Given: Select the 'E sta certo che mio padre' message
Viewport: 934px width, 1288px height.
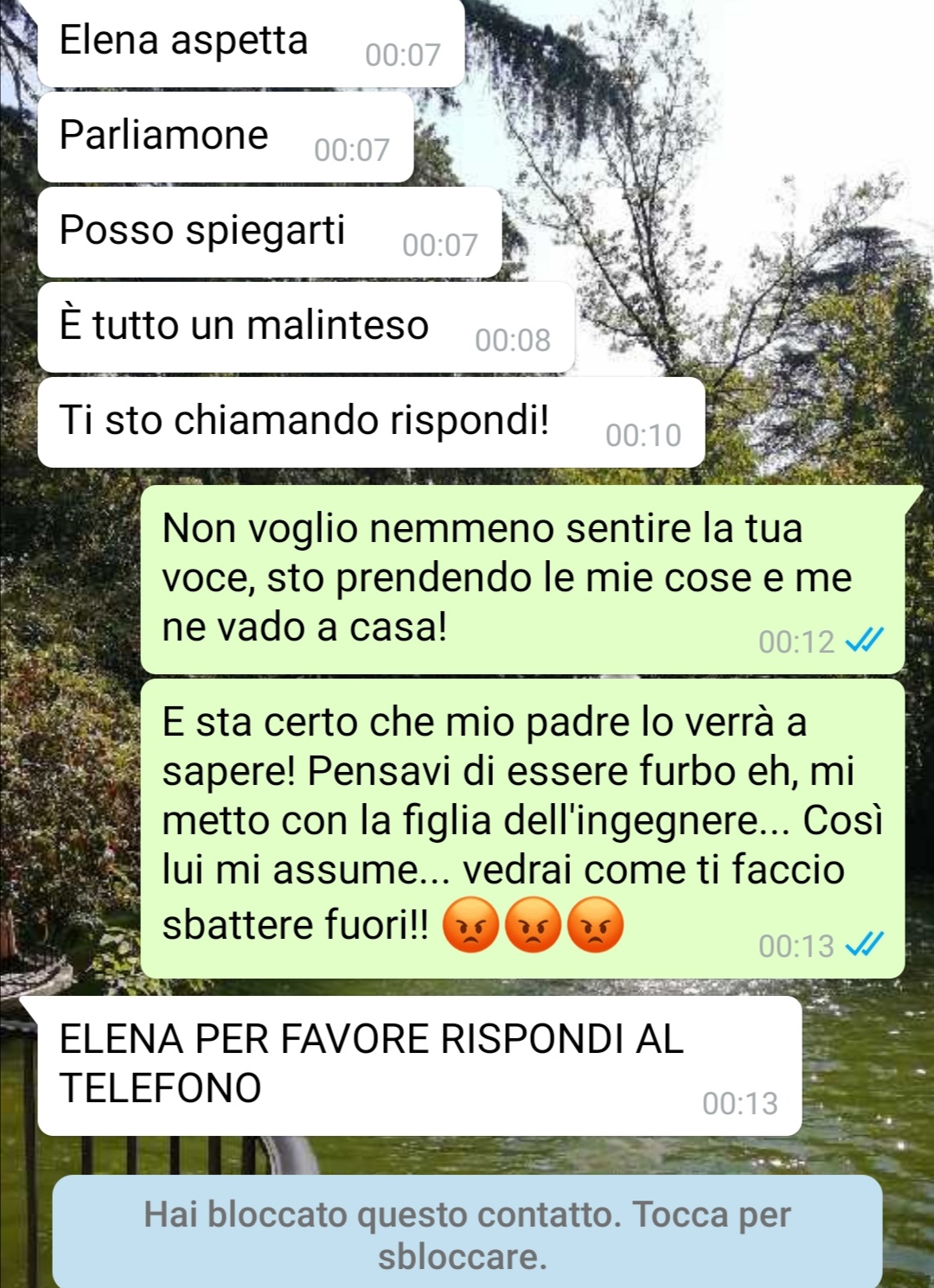Looking at the screenshot, I should [x=522, y=828].
